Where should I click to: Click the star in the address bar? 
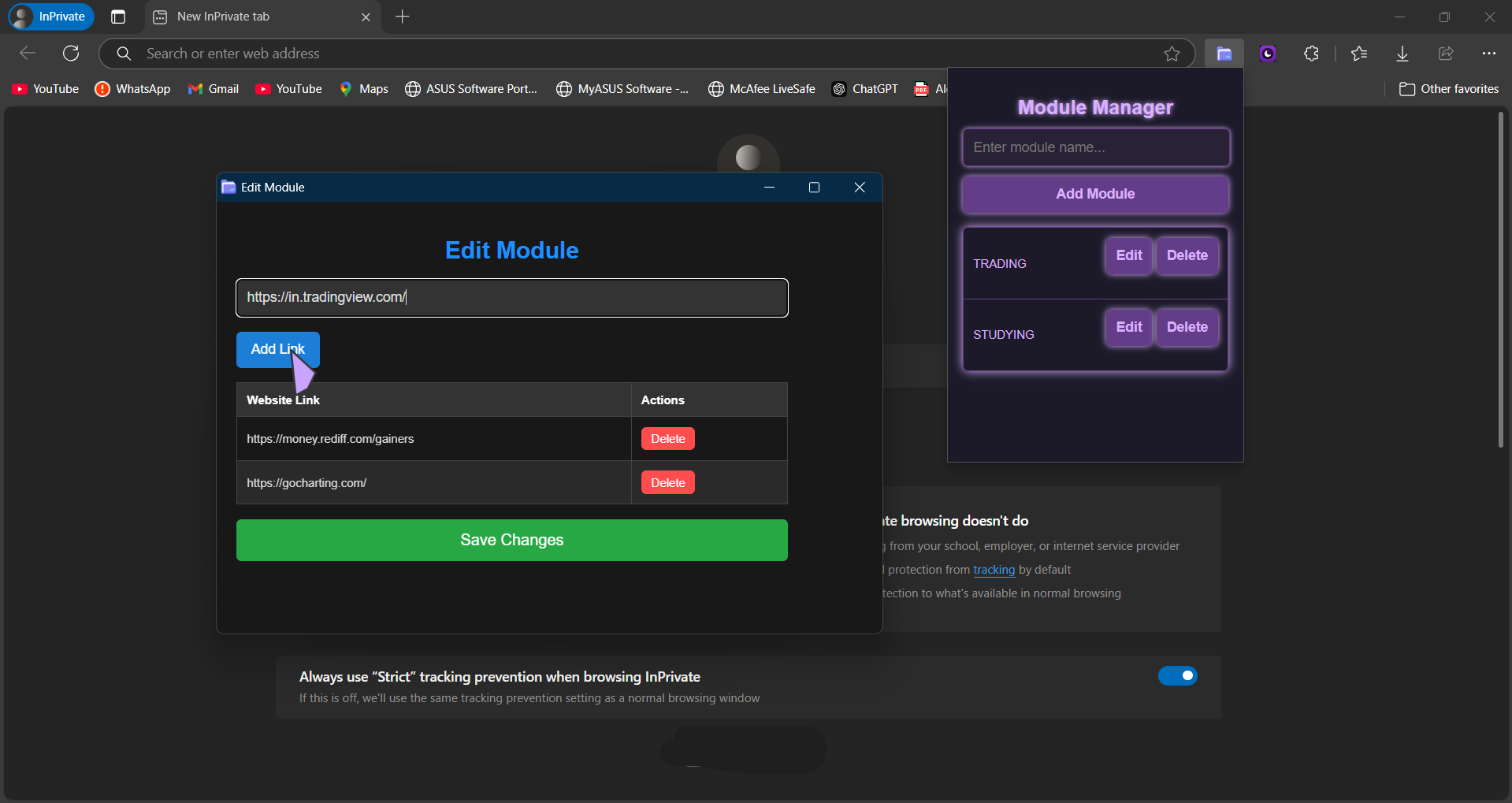point(1172,53)
